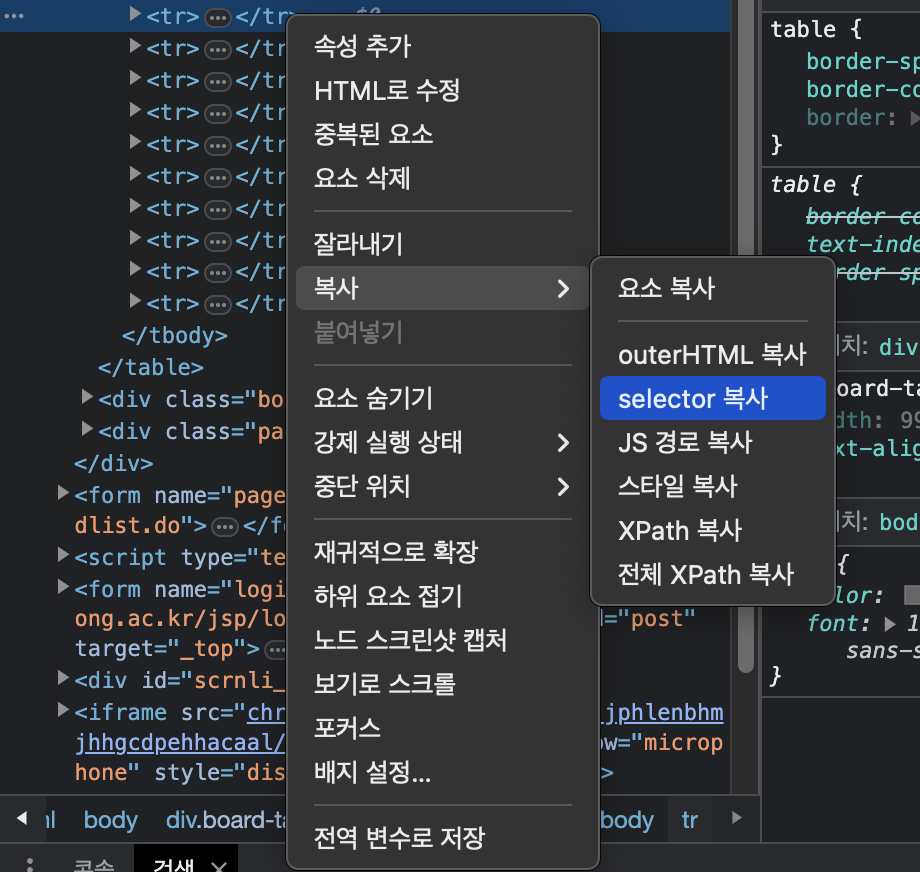Expand the font property value in Styles panel
Screen dimensions: 920x872
click(890, 622)
